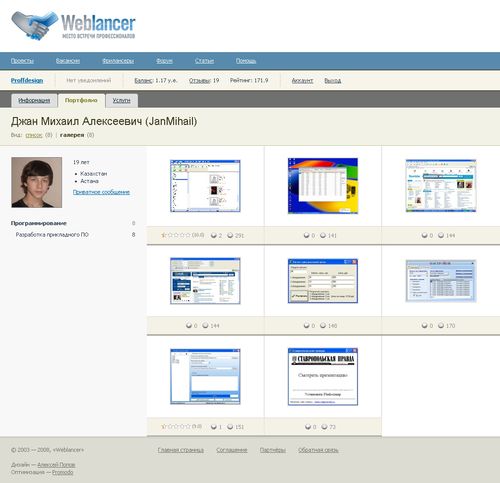
Task: Click the Weblancer handshake logo
Action: (73, 25)
